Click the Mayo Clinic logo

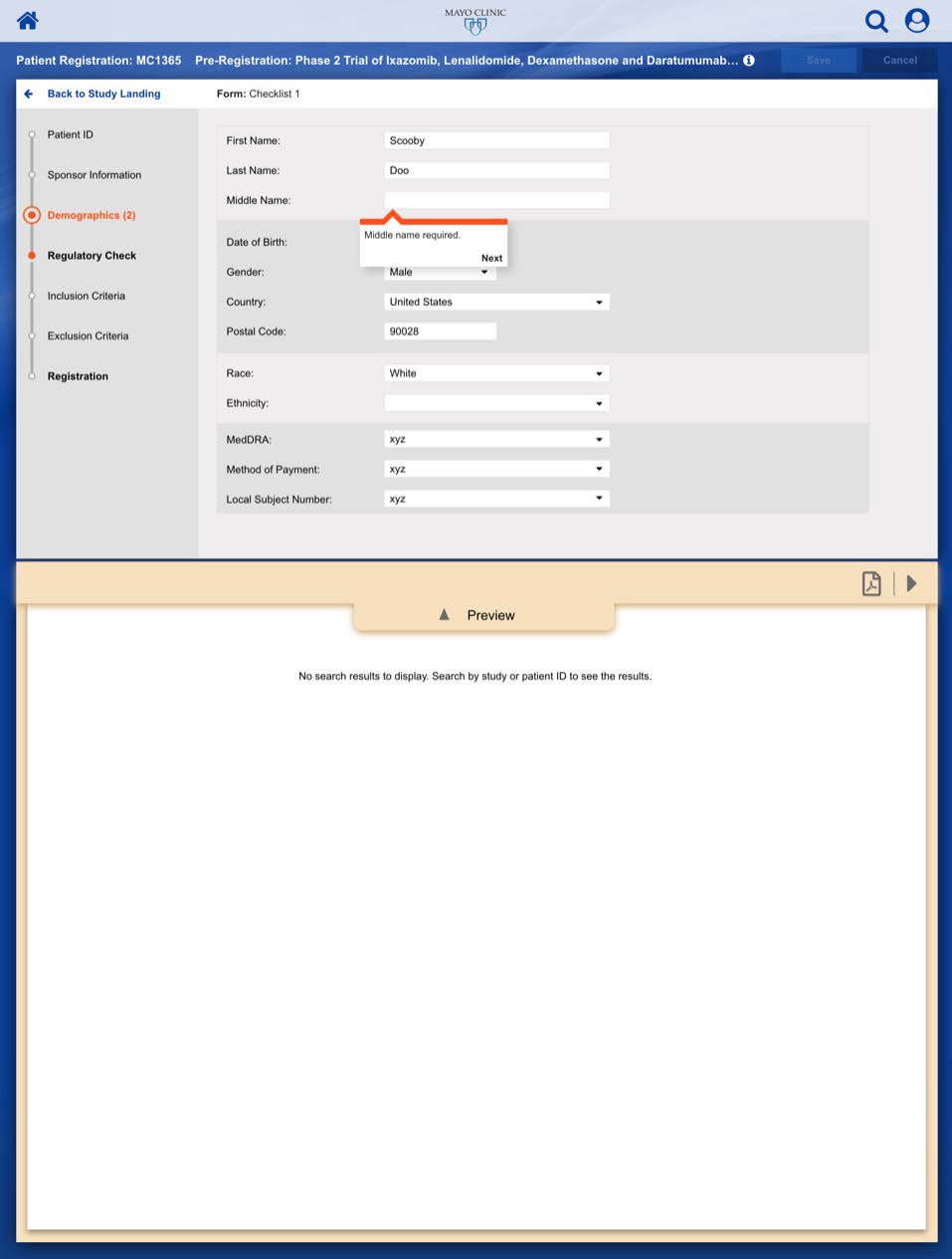[476, 21]
